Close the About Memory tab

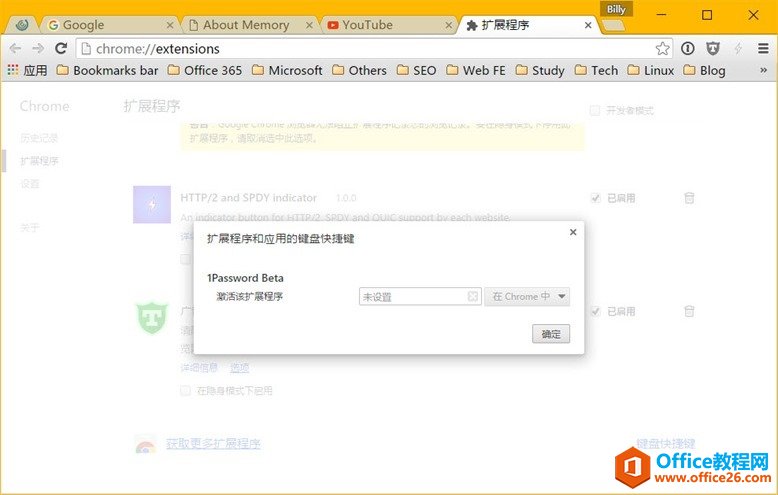[x=309, y=25]
